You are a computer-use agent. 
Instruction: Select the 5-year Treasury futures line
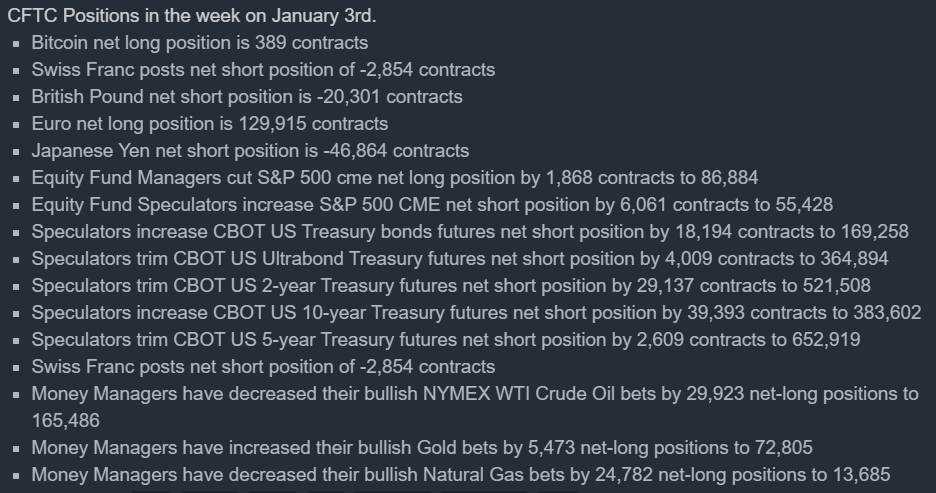click(445, 340)
